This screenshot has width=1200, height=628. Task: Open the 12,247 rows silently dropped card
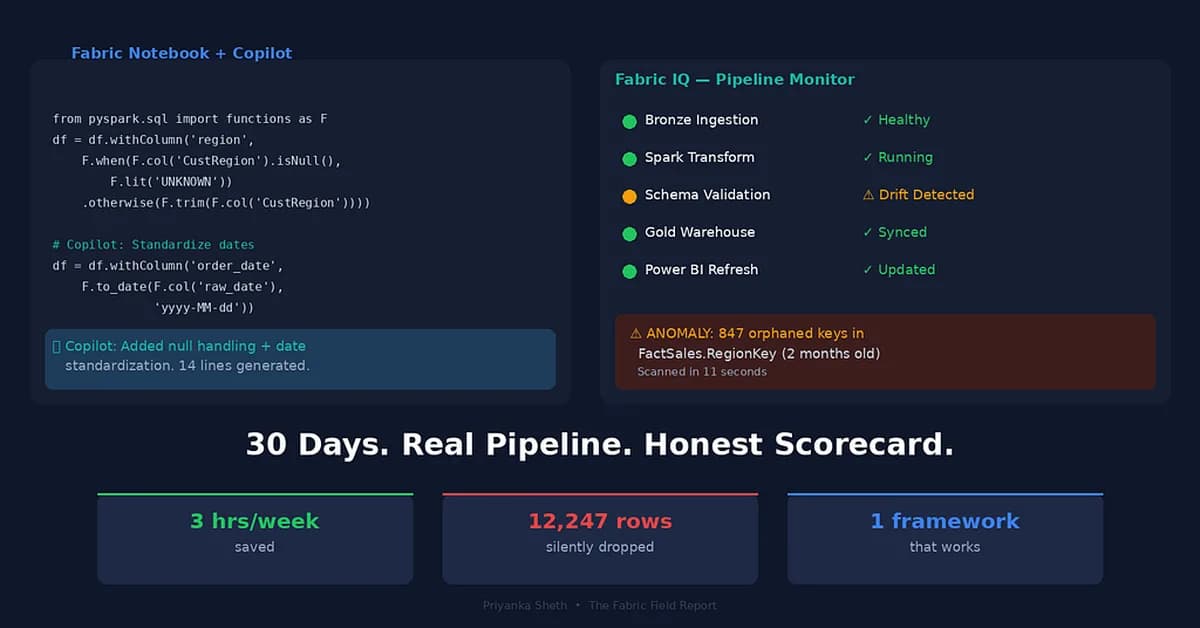[599, 536]
